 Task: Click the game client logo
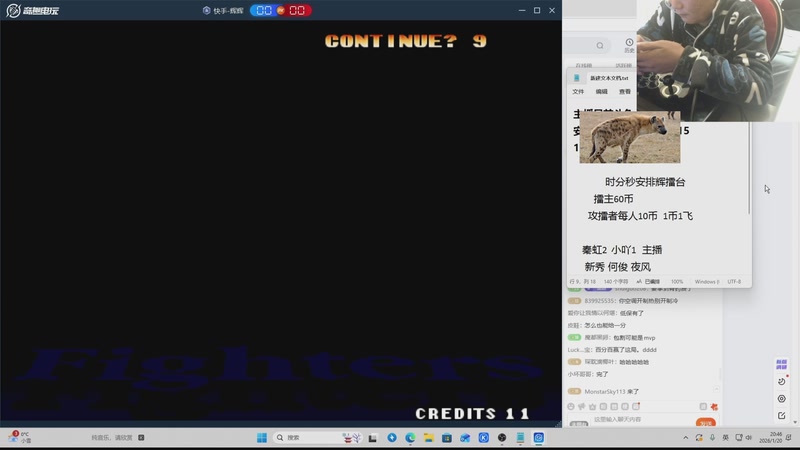33,10
